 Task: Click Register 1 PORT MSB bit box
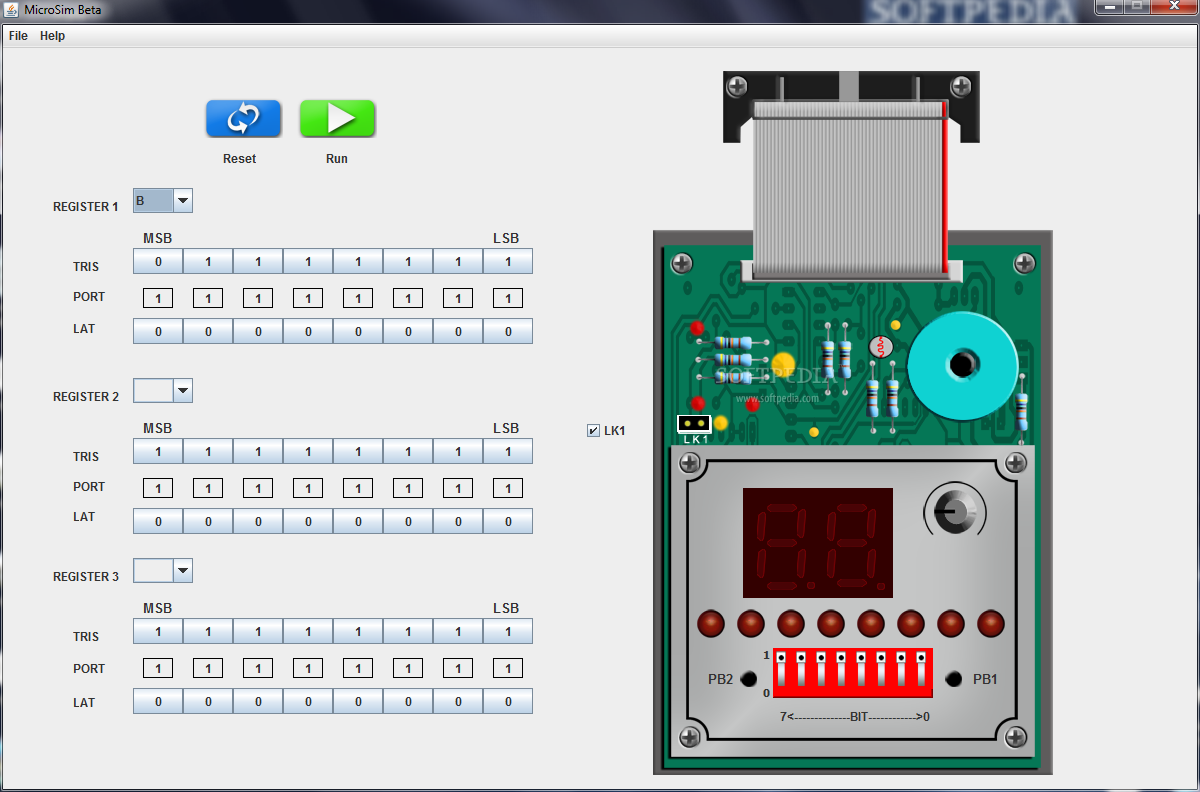[x=158, y=298]
